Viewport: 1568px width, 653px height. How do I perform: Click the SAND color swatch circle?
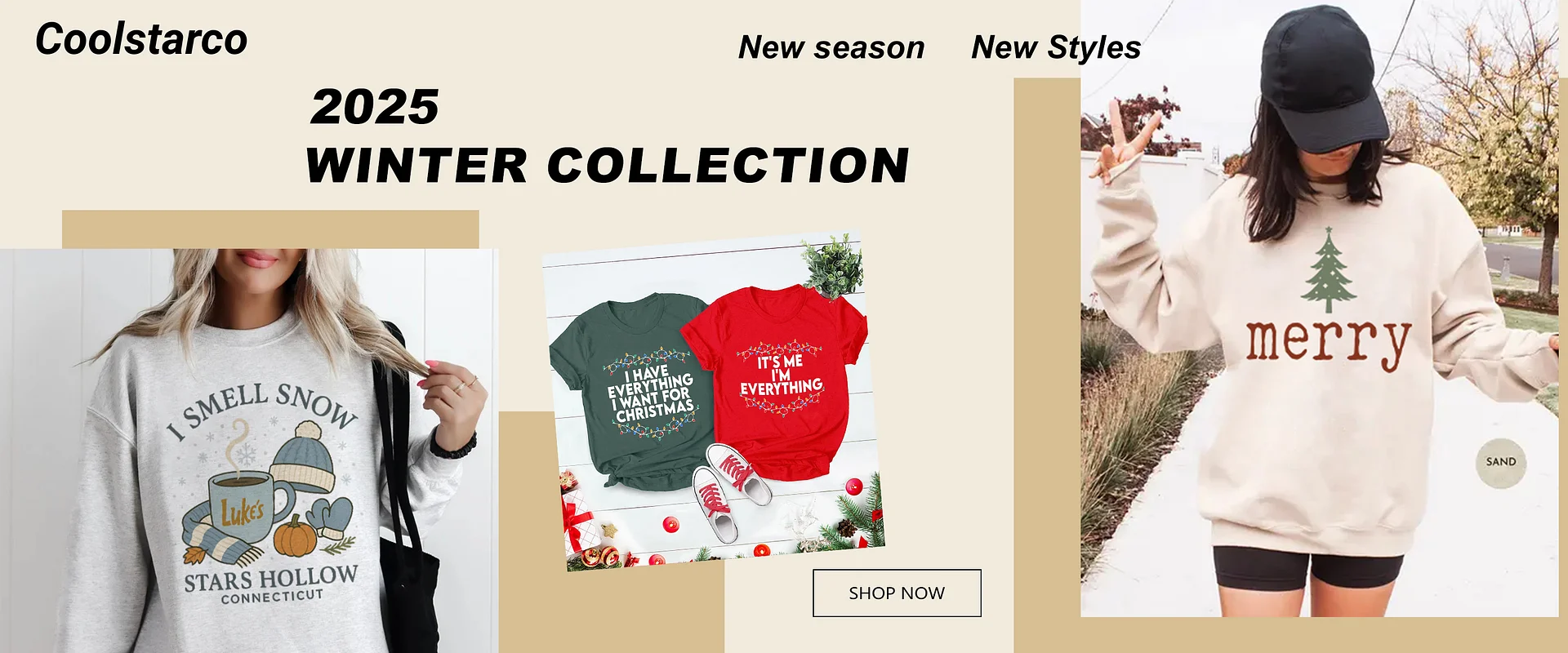[1501, 462]
